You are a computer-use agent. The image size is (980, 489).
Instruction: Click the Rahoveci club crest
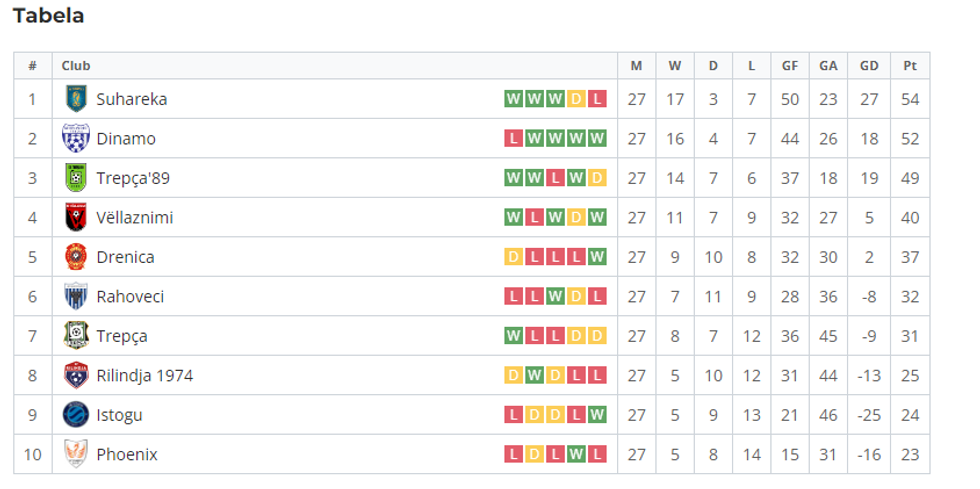76,296
